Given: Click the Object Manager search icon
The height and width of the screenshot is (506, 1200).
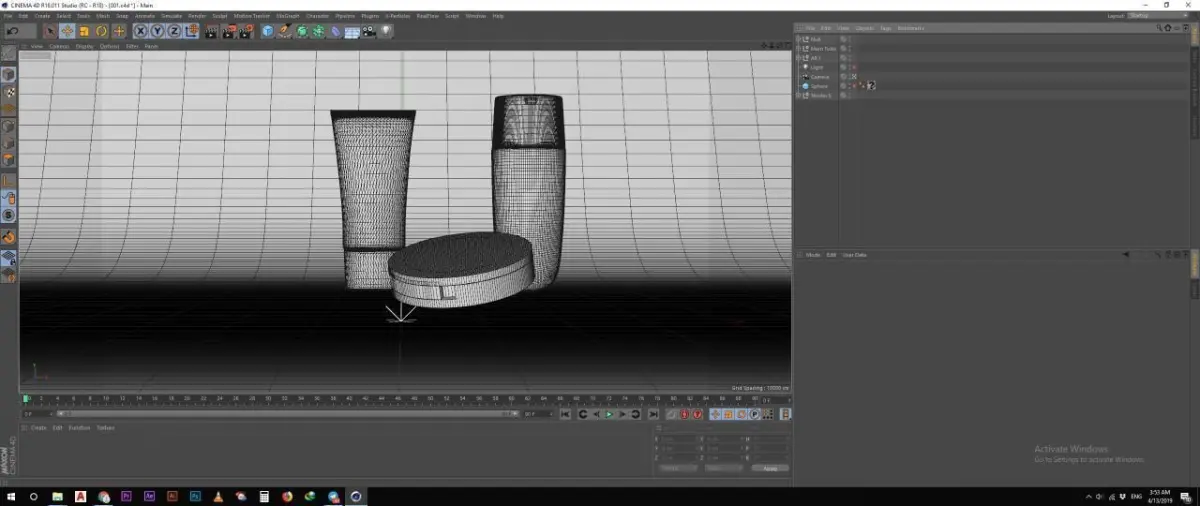Looking at the screenshot, I should [1160, 28].
